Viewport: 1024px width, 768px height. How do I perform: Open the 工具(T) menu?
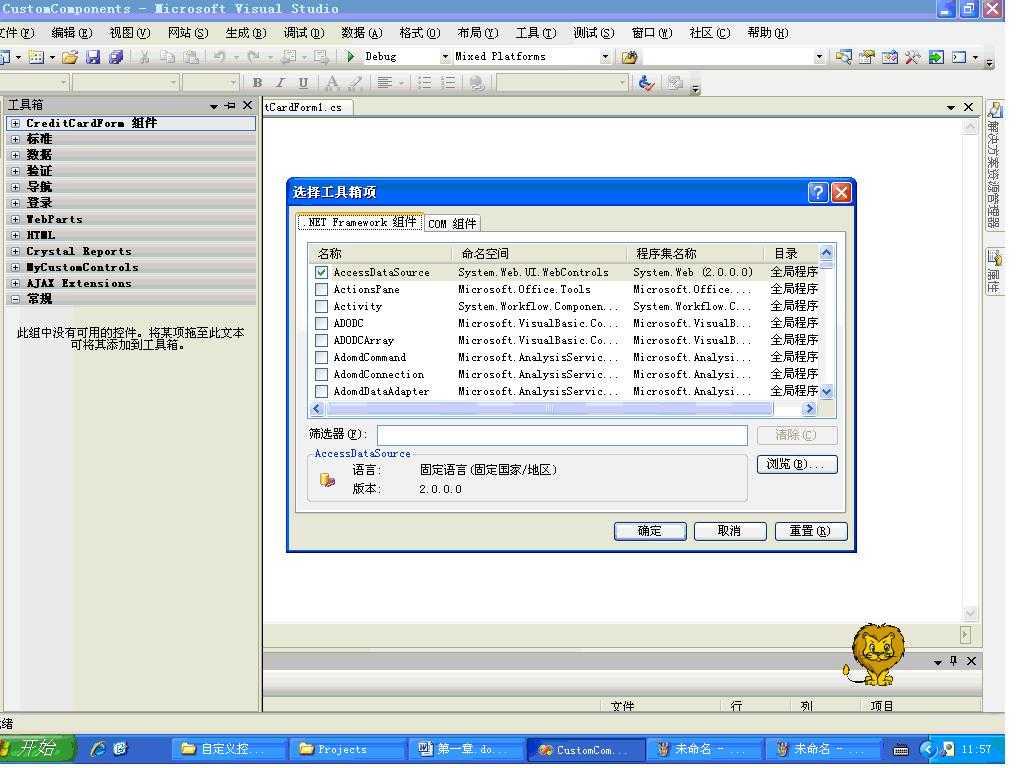(536, 33)
